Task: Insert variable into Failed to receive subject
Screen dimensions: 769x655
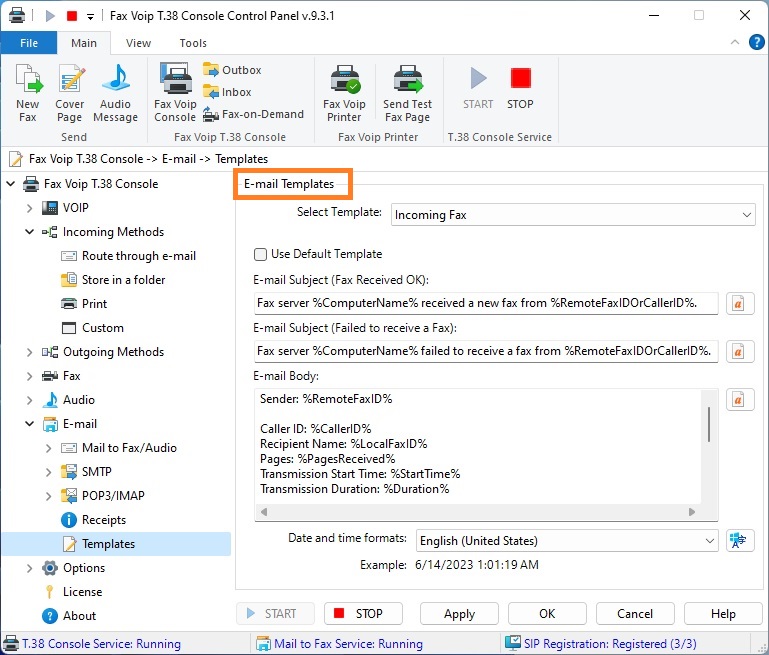Action: tap(740, 352)
